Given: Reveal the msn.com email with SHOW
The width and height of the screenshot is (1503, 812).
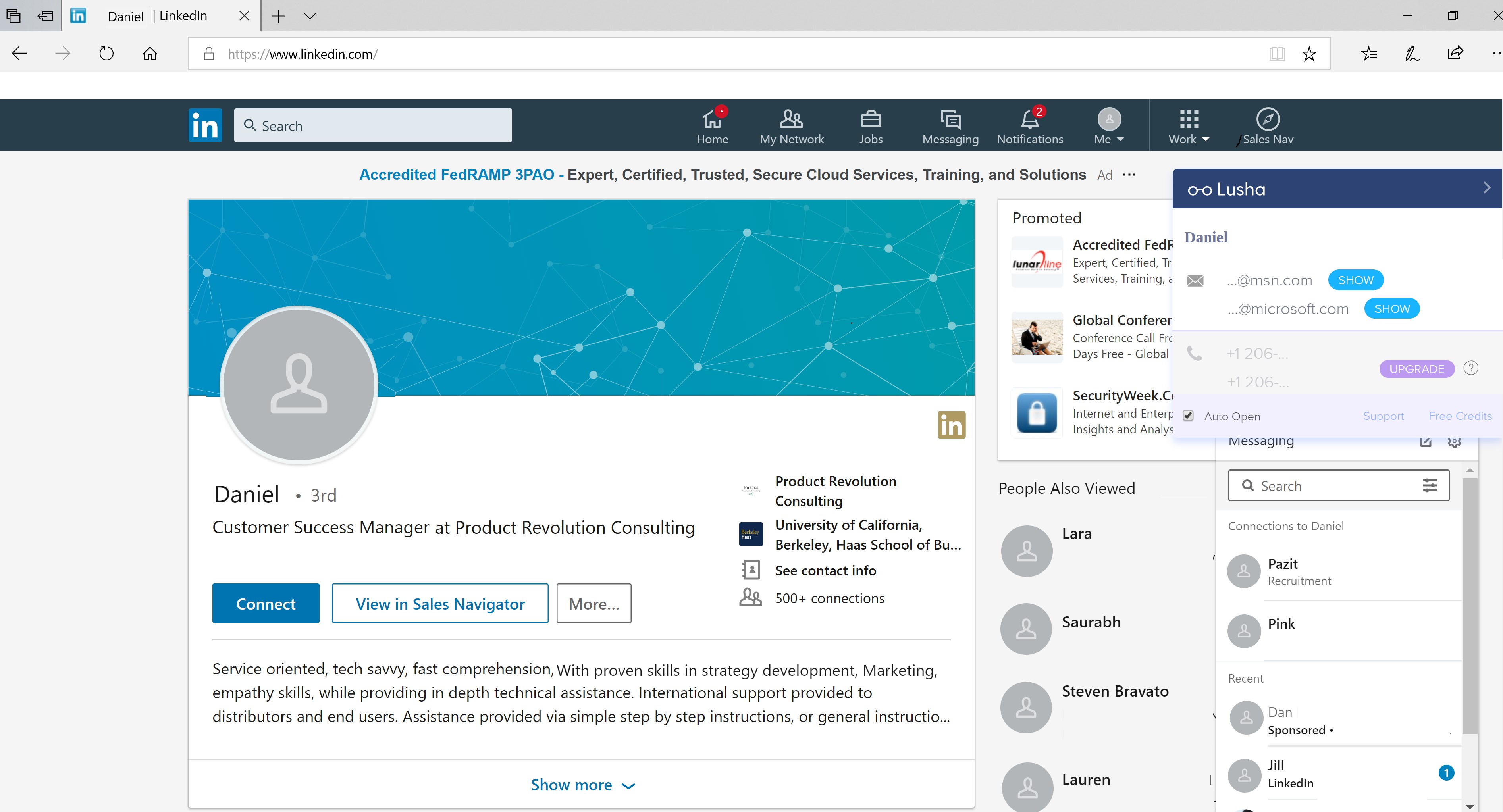Looking at the screenshot, I should click(x=1355, y=280).
